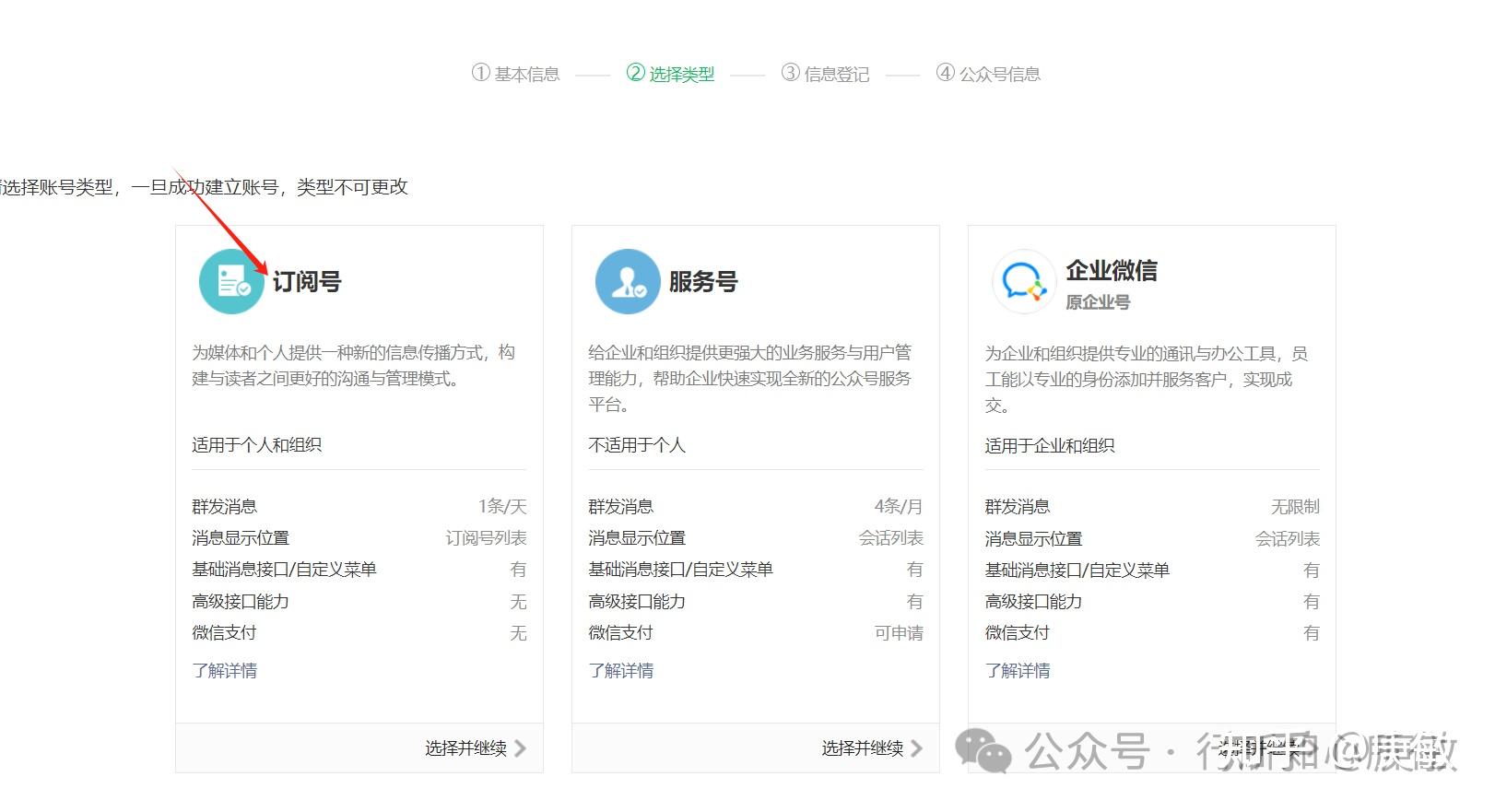Viewport: 1495px width, 812px height.
Task: Click 消息显示位置 label in 服务号 card
Action: (637, 537)
